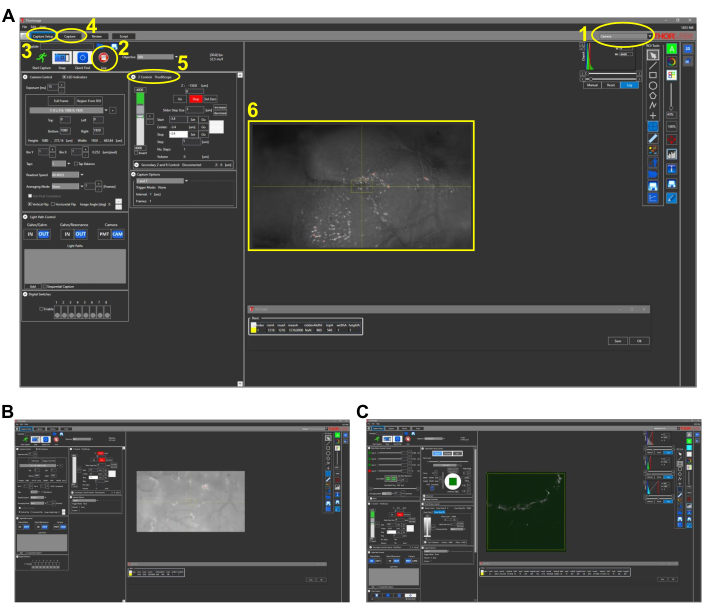704x615 pixels.
Task: Toggle the LED Indicators checkbox
Action: pyautogui.click(x=64, y=77)
